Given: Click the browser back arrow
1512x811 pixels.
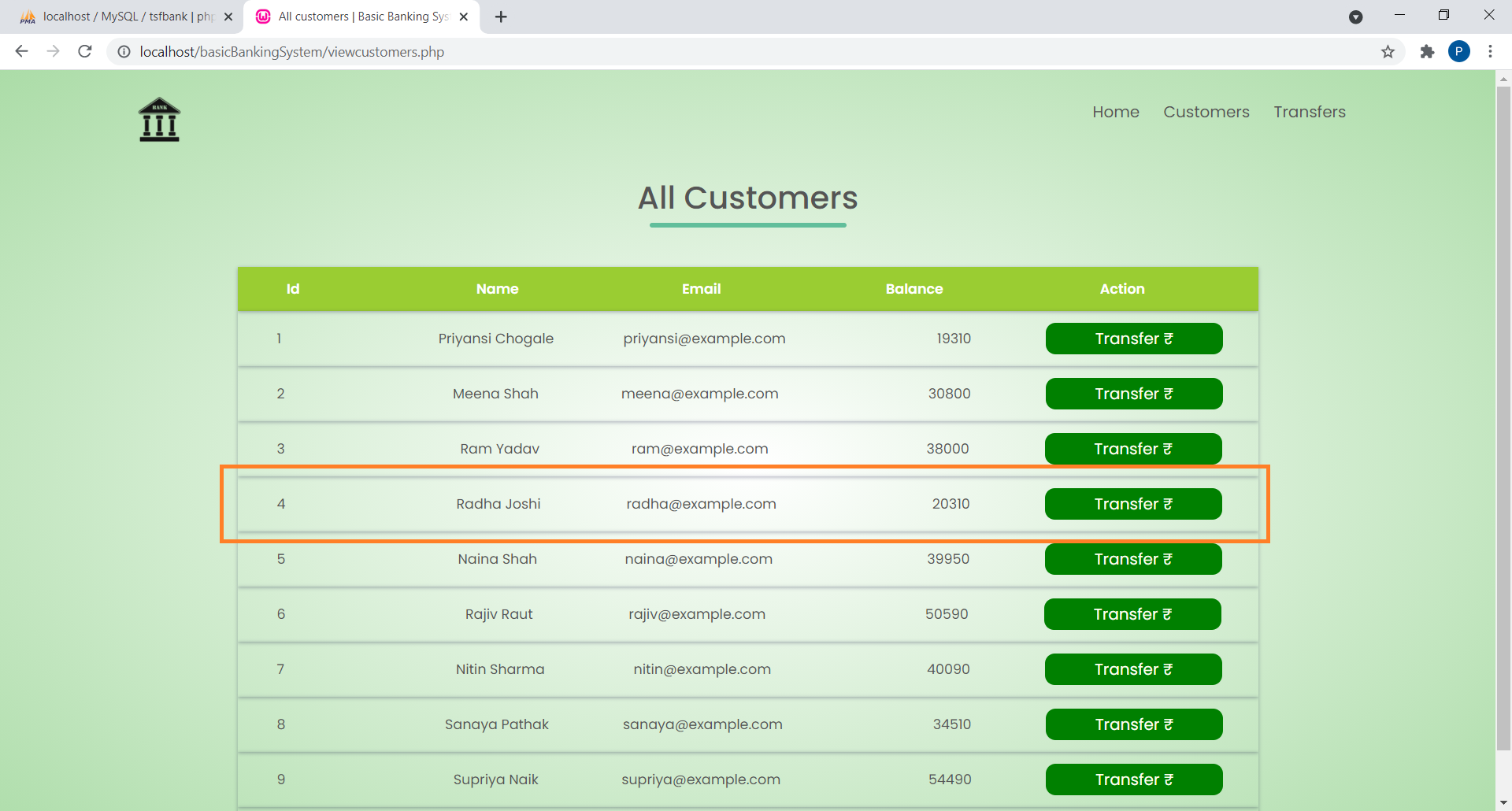Looking at the screenshot, I should point(21,51).
